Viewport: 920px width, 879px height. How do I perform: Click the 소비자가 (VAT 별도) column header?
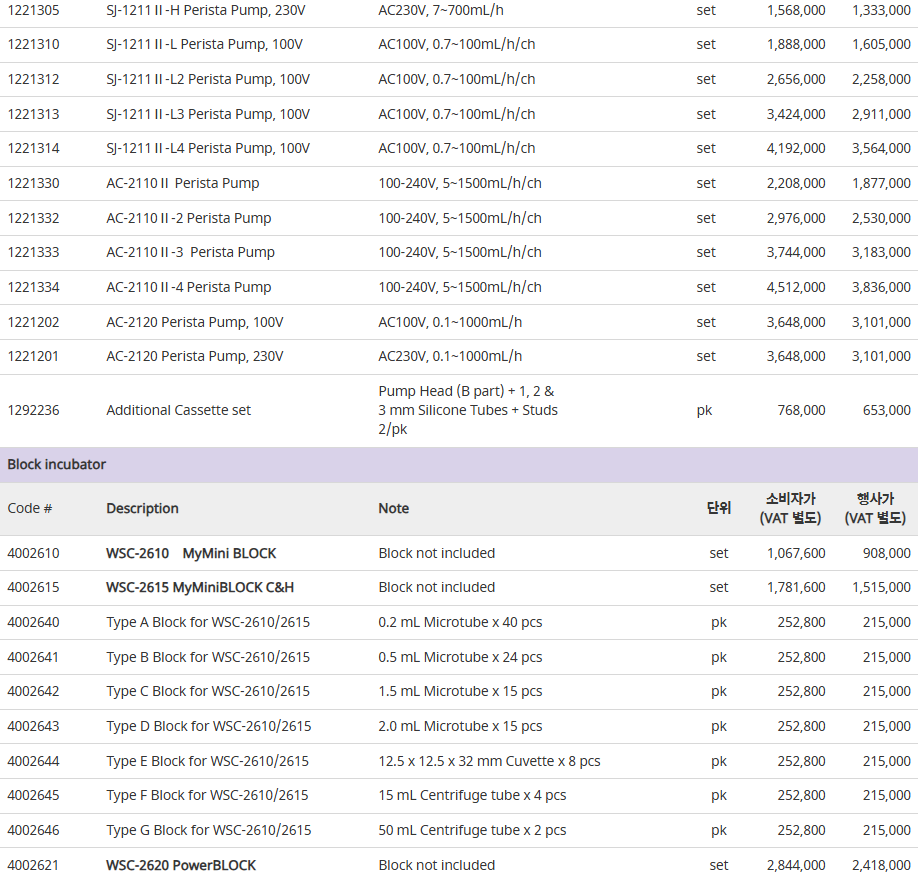point(790,509)
